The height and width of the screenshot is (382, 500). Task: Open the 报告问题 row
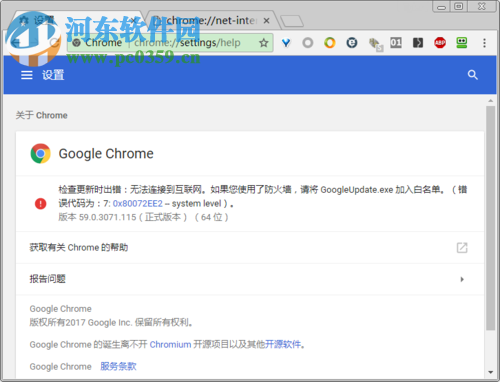pyautogui.click(x=250, y=279)
